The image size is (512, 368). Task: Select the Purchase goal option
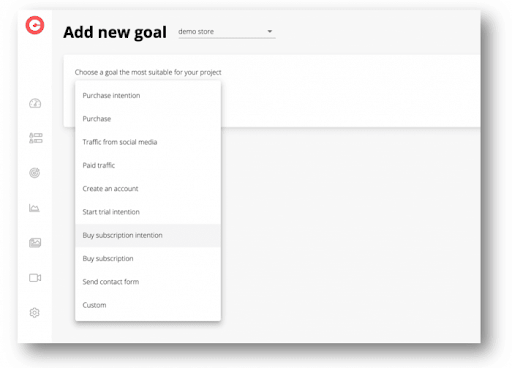[x=148, y=119]
